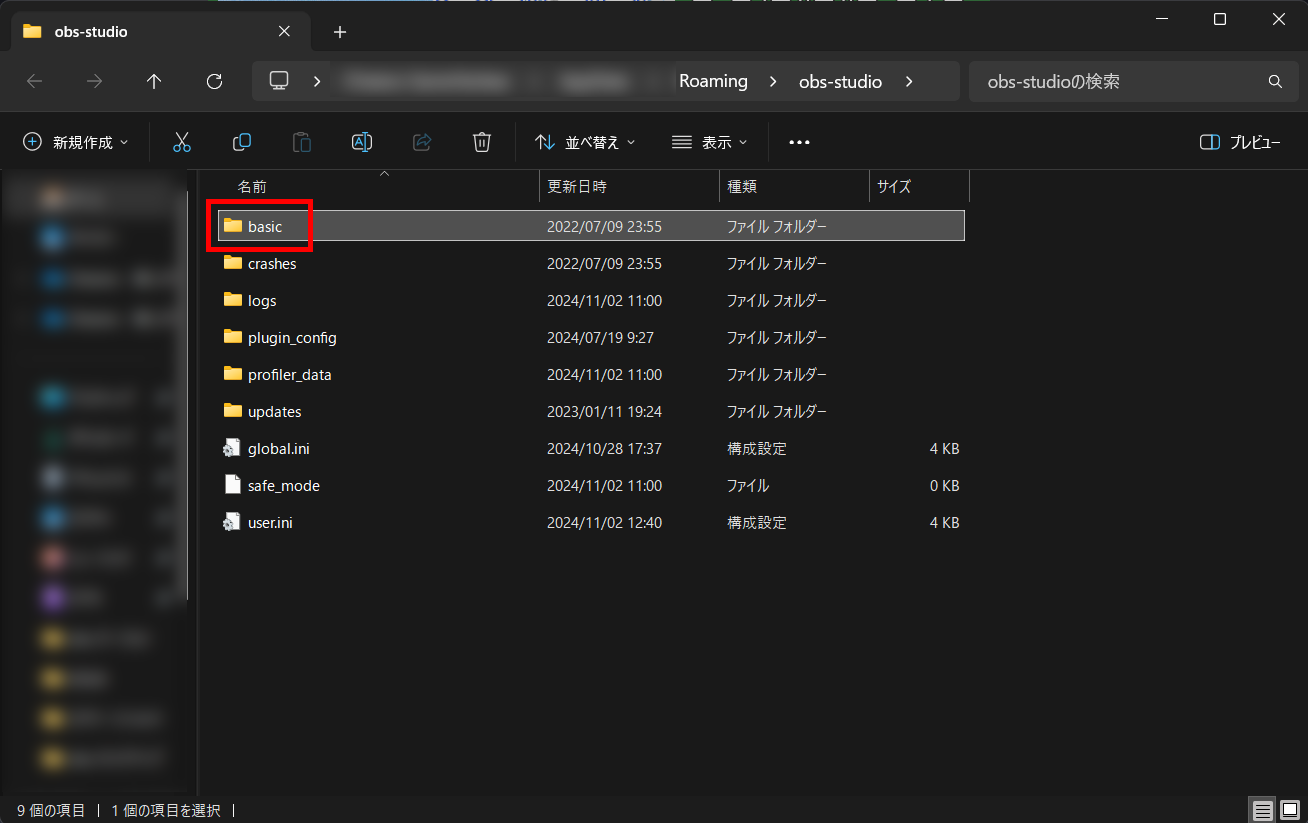Click the date 2024/07/19 9:27
Screen dimensions: 1308x823
coord(600,338)
